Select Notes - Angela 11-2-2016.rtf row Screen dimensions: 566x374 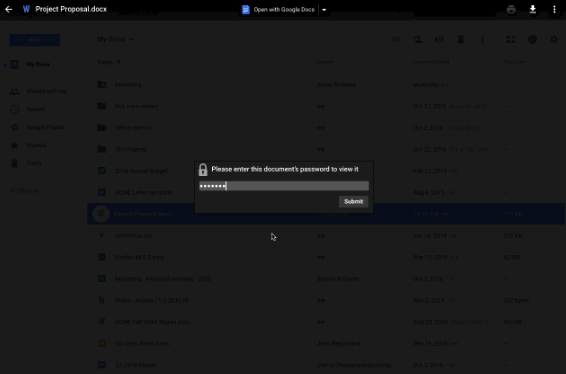click(x=326, y=300)
